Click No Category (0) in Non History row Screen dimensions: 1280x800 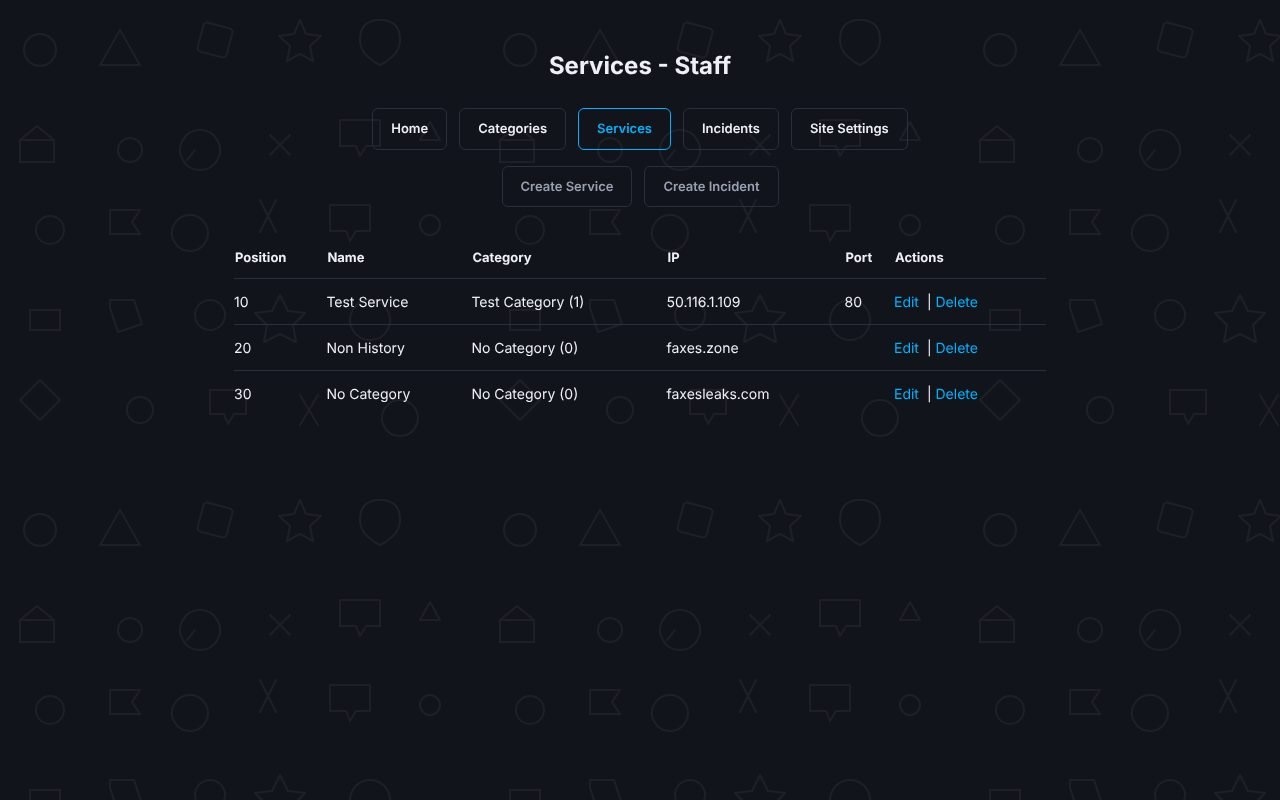click(x=524, y=348)
